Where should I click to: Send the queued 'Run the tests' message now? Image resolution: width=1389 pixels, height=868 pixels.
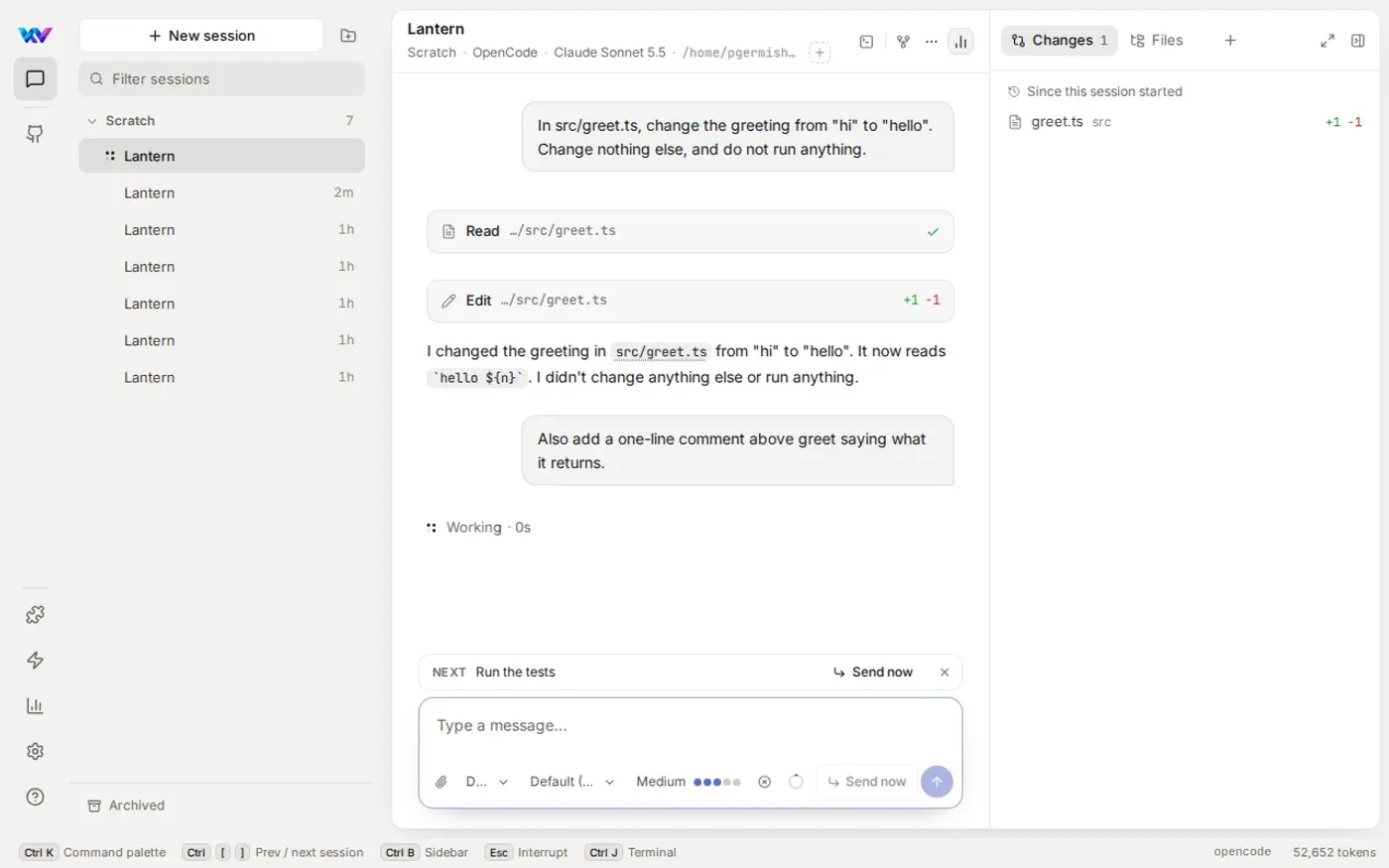pos(873,673)
